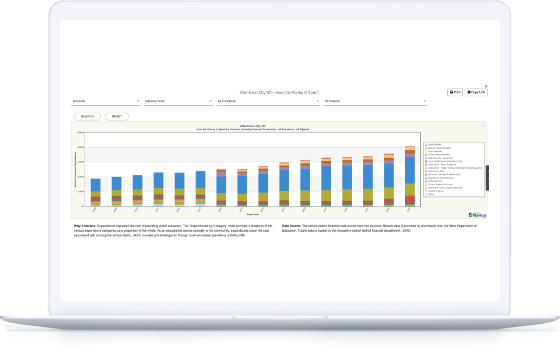Toggle the last light-blue Other legend entry
This screenshot has width=560, height=361.
coord(429,194)
